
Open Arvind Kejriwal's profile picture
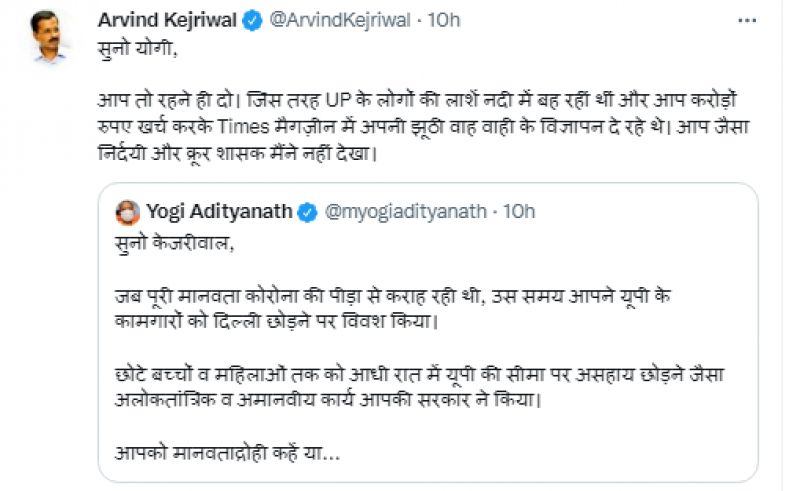(49, 39)
